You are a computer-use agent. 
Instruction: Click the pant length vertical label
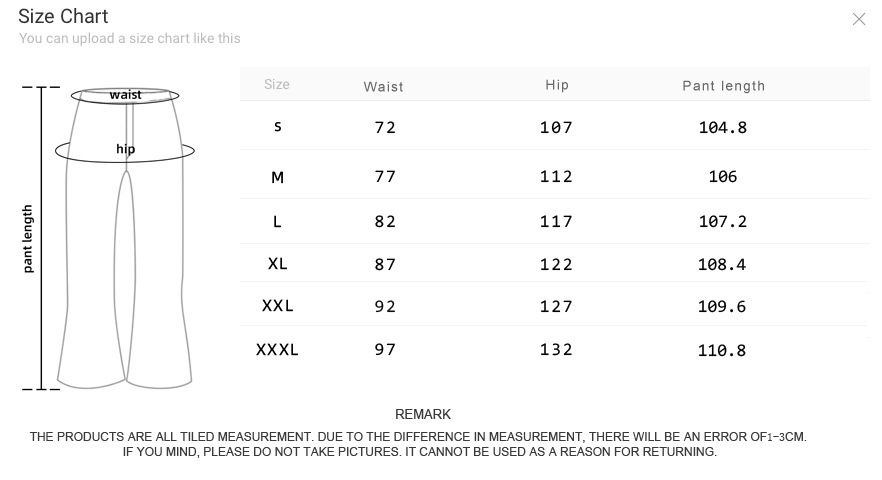tap(28, 238)
